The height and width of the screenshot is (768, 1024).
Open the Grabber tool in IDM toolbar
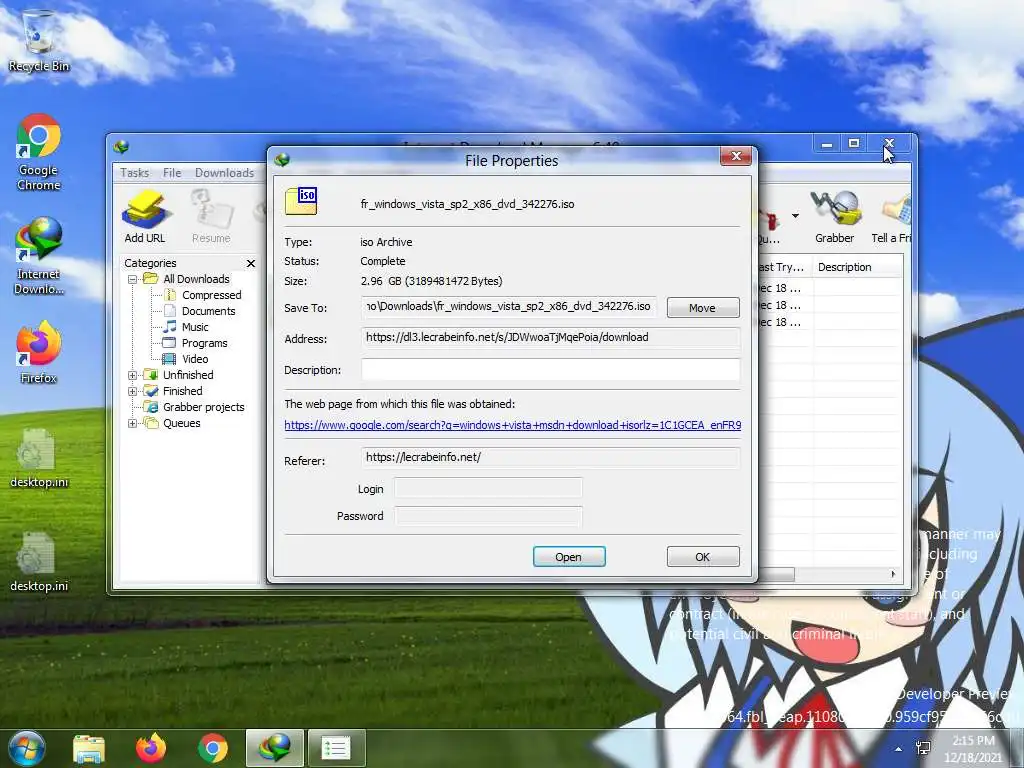point(835,217)
